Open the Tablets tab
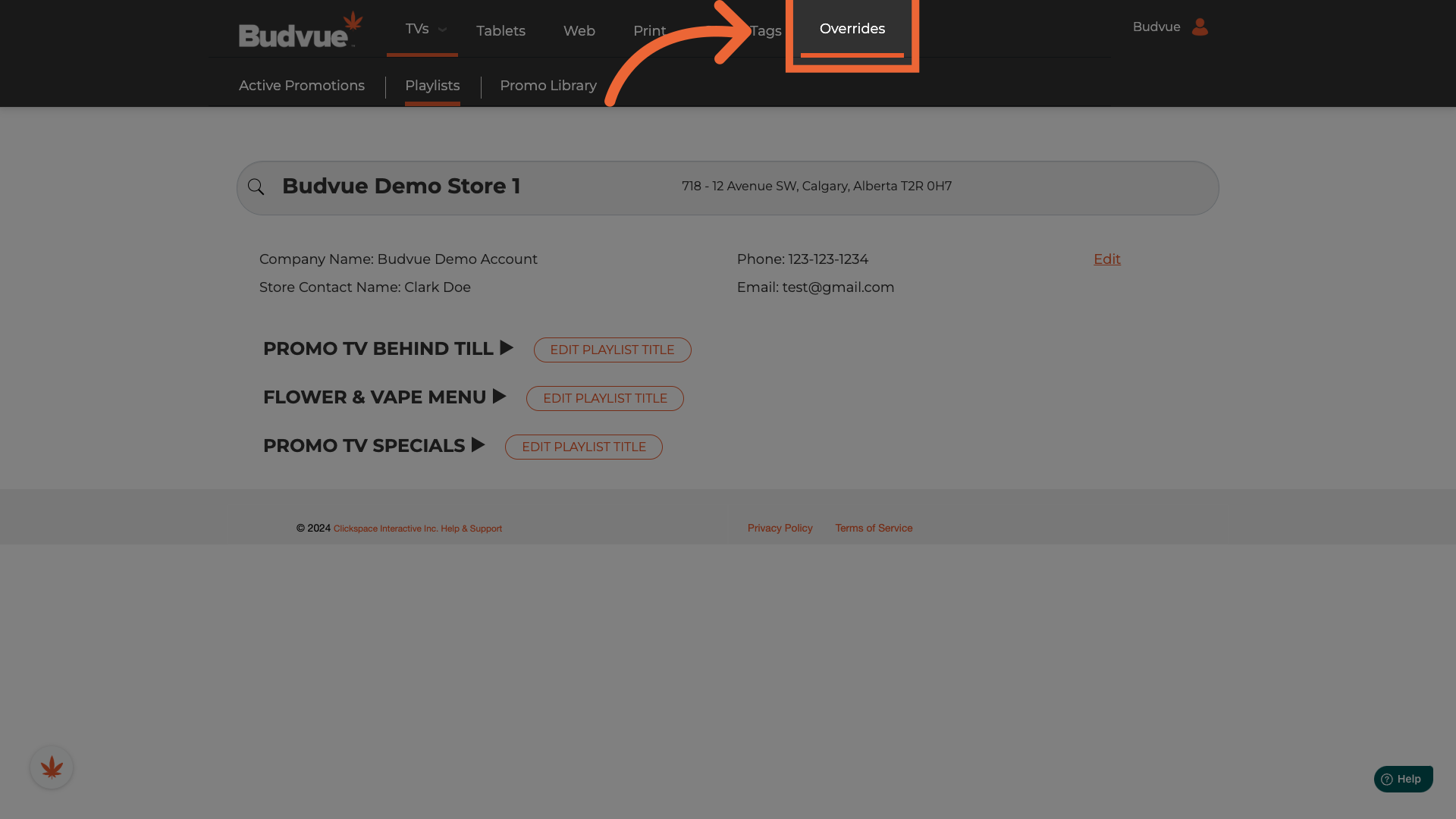Image resolution: width=1456 pixels, height=819 pixels. point(500,31)
